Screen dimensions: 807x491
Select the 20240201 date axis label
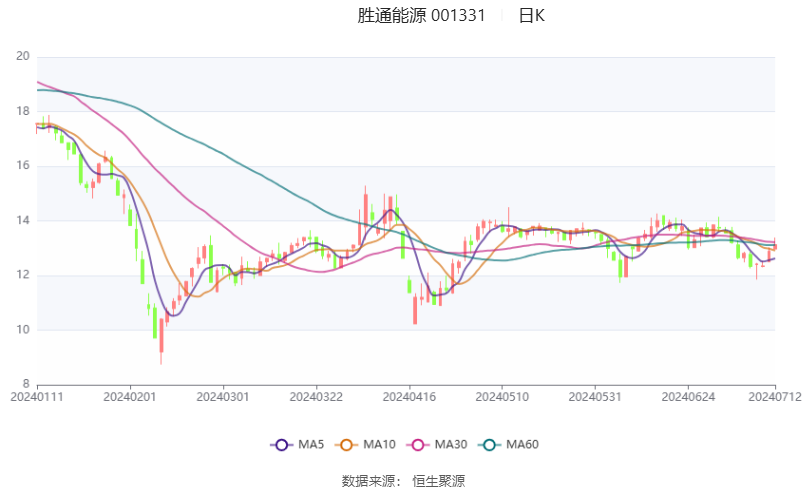[130, 397]
